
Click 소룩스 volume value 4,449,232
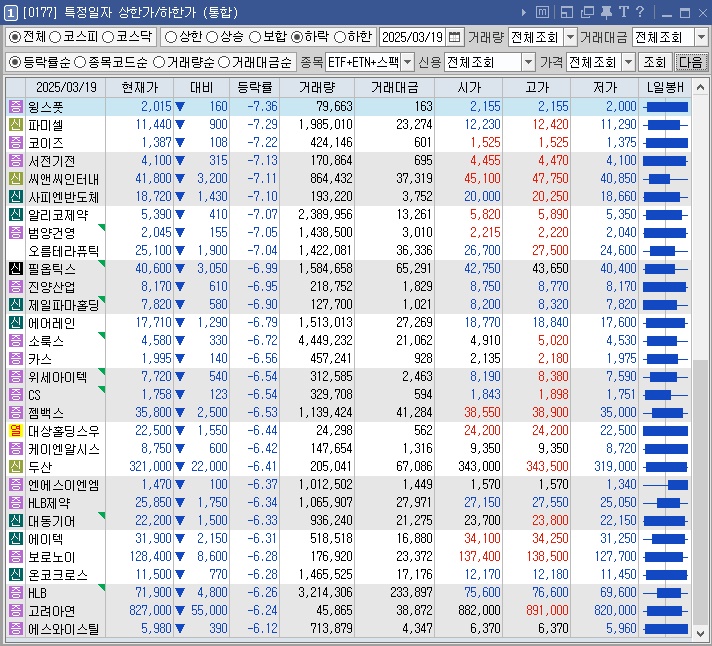(x=325, y=340)
